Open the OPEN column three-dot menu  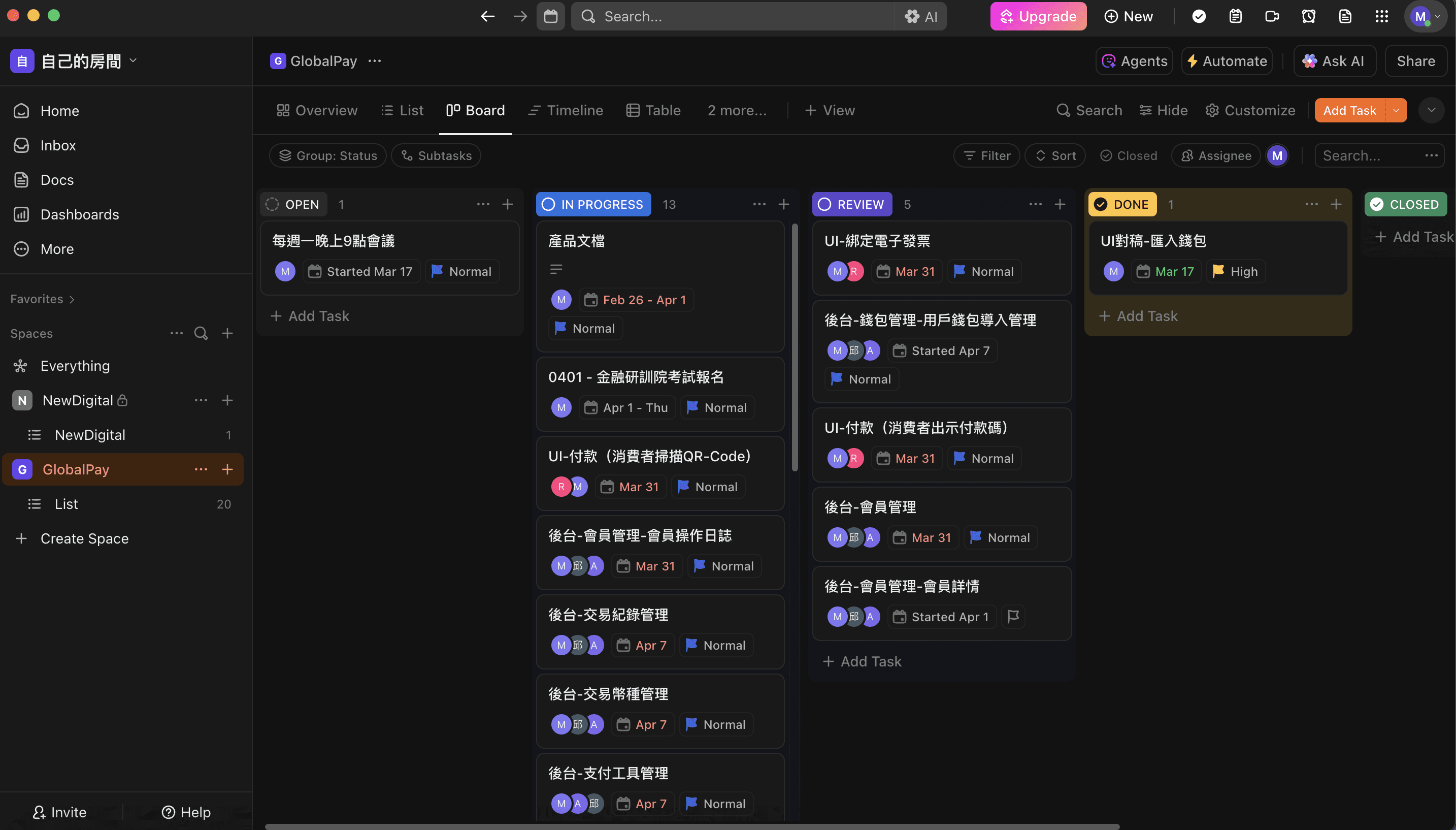483,204
